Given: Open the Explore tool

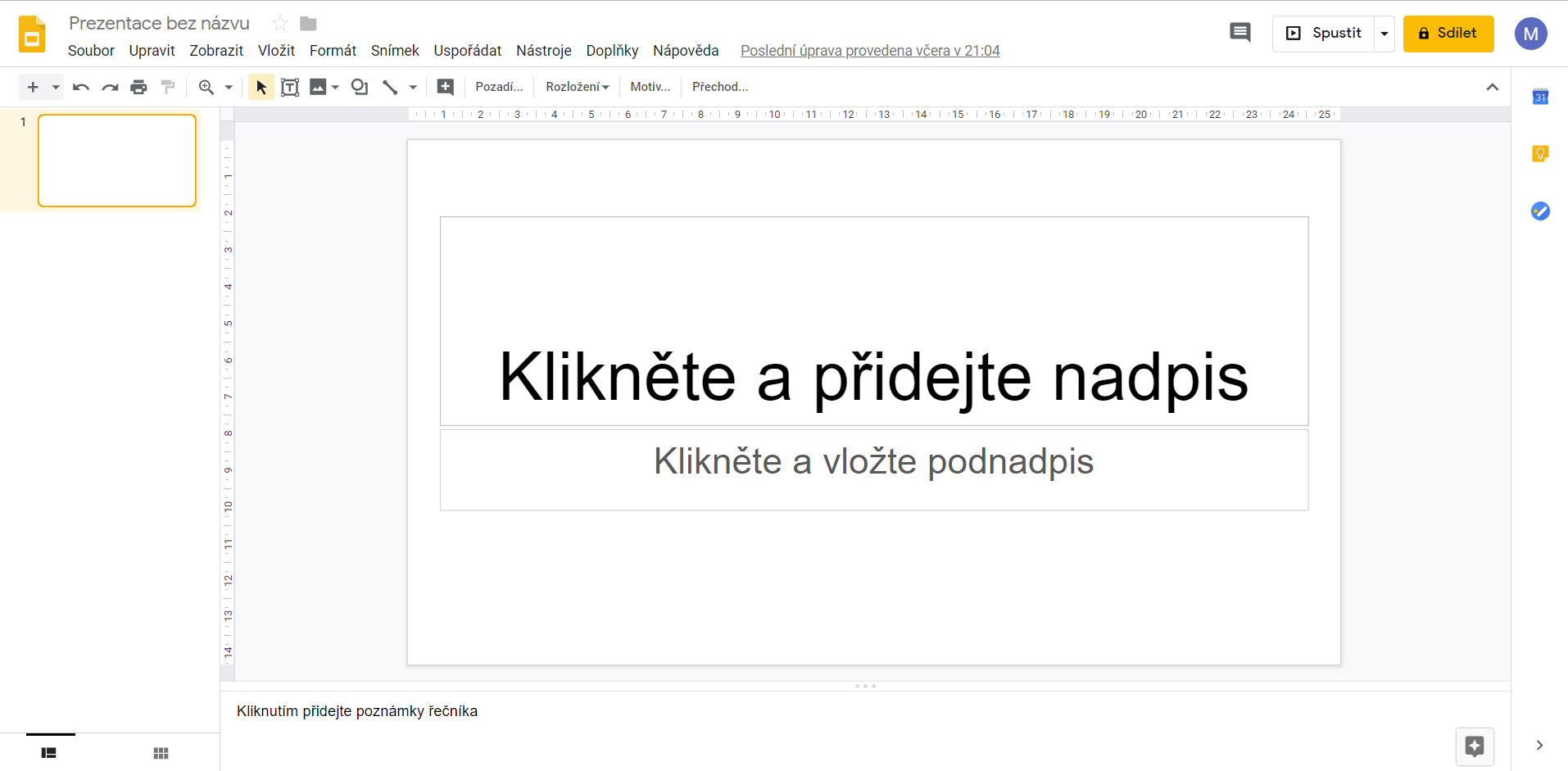Looking at the screenshot, I should (x=1475, y=746).
